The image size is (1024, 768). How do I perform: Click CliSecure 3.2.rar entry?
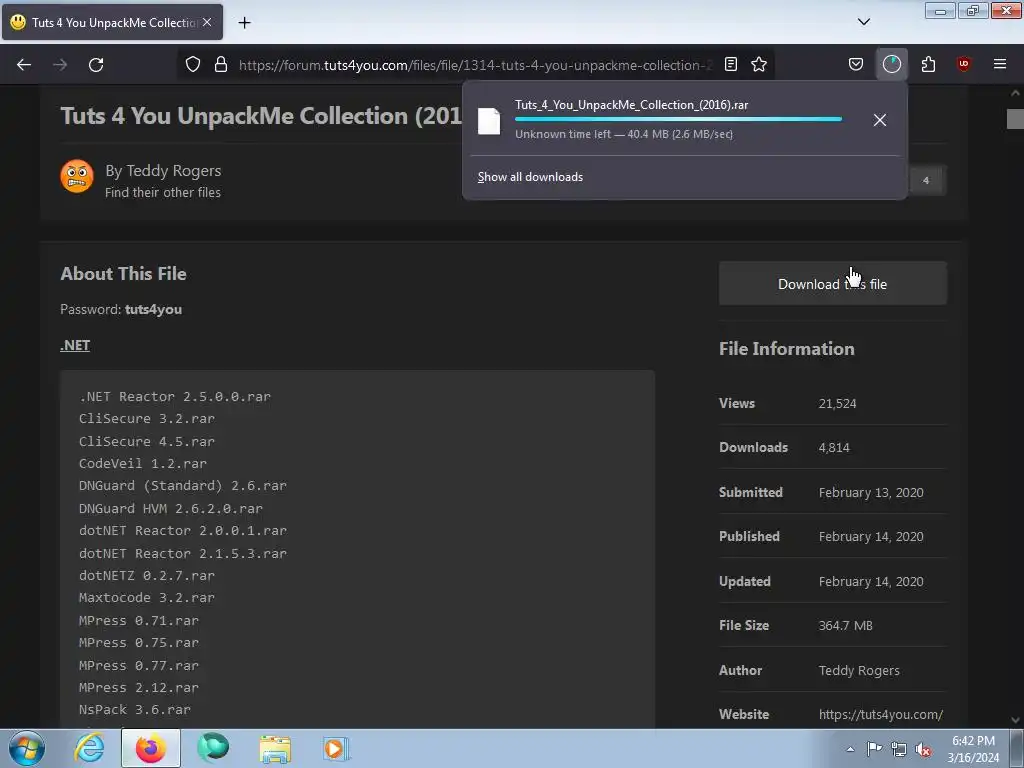pos(147,419)
